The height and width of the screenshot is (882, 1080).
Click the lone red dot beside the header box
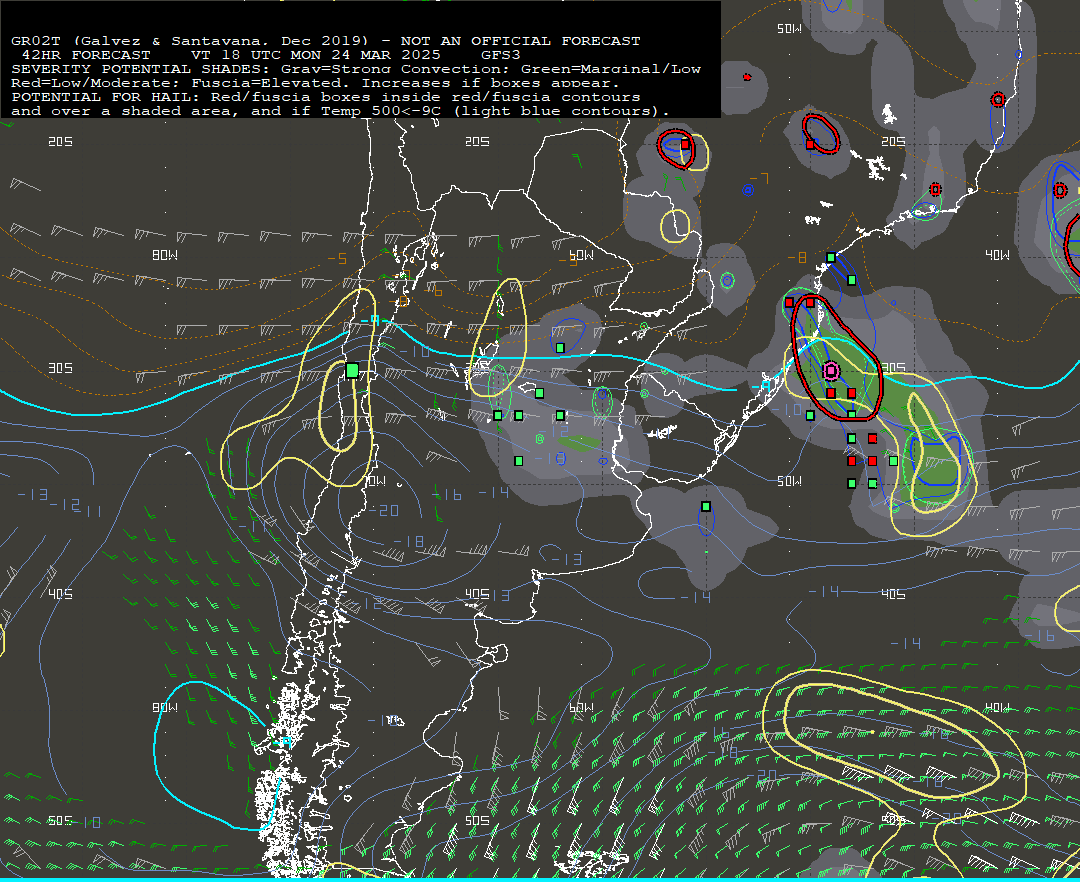coord(747,77)
